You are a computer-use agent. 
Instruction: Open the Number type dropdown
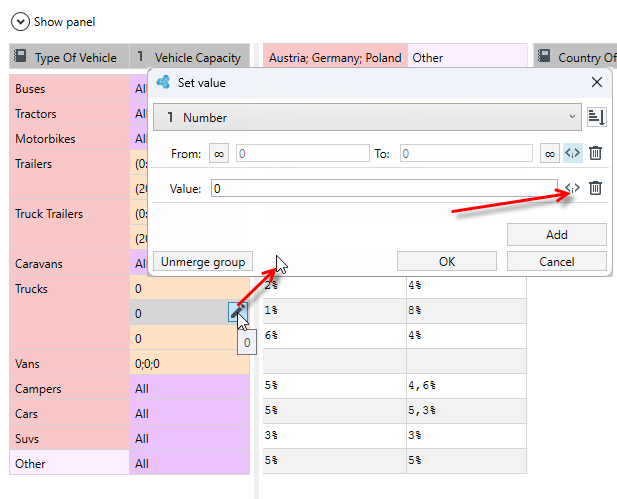(367, 117)
